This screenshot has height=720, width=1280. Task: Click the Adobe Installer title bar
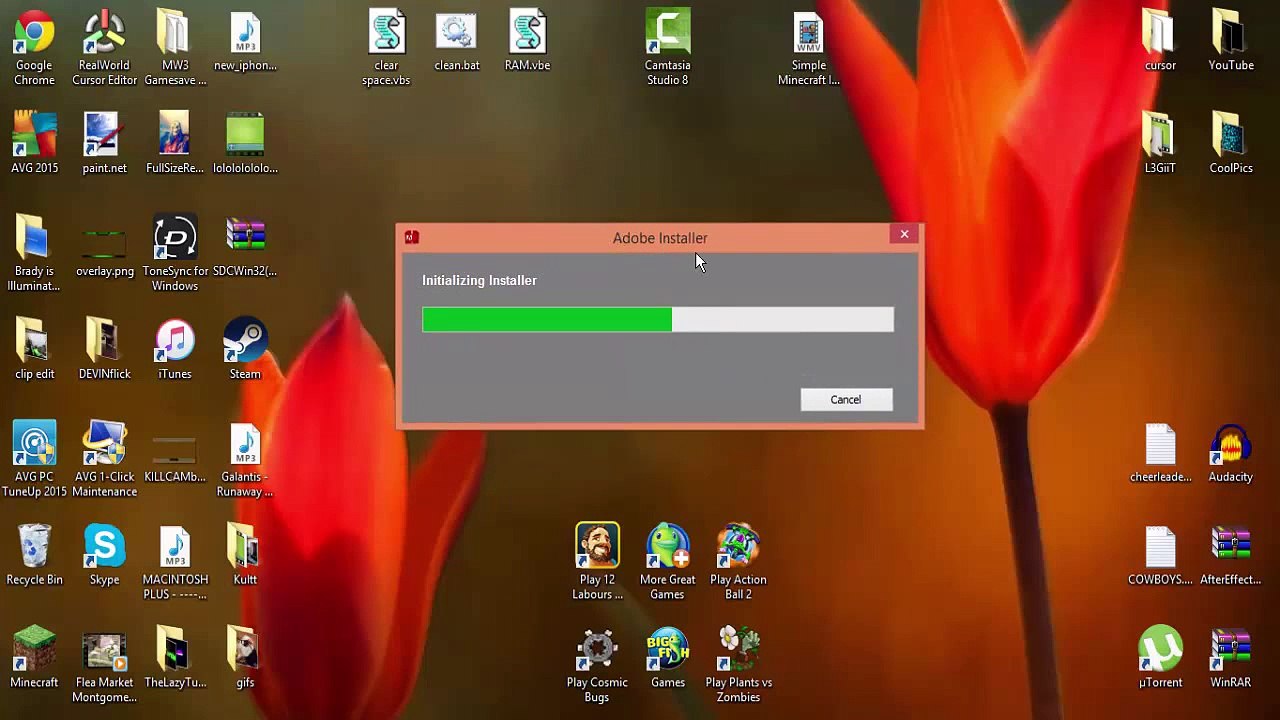[x=660, y=238]
